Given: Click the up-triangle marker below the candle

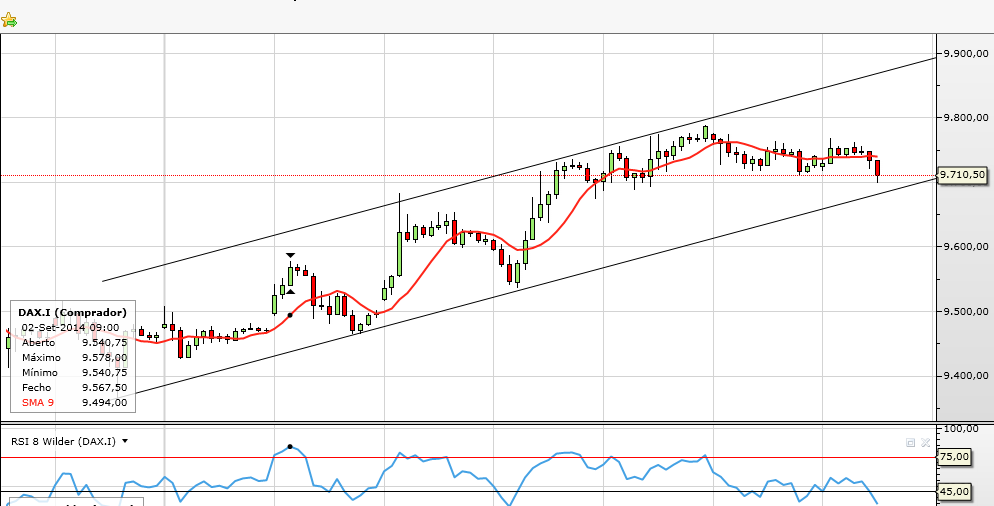Looking at the screenshot, I should [x=290, y=291].
